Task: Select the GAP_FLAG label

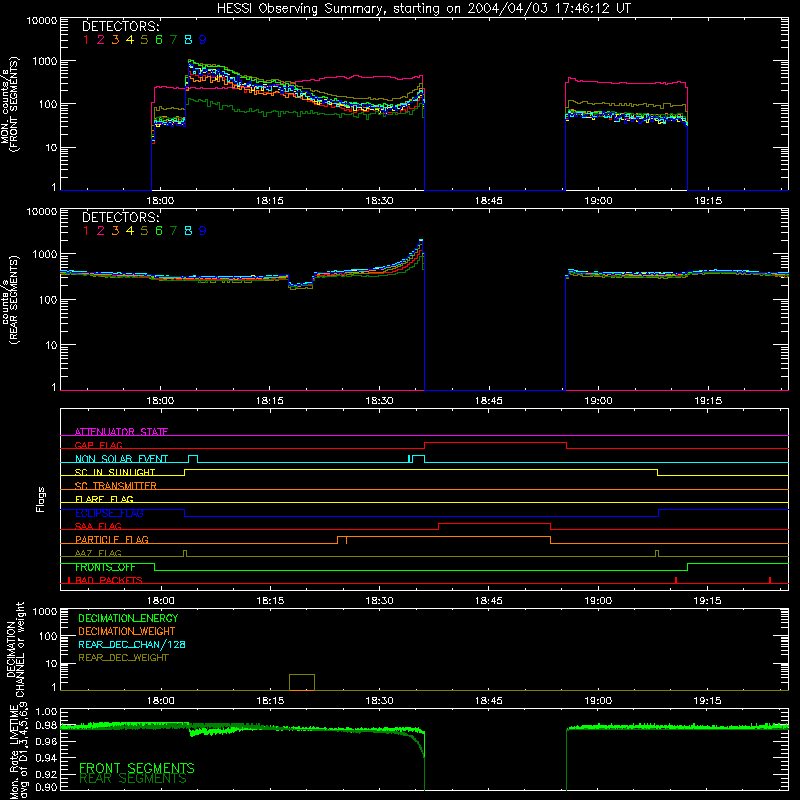Action: click(x=98, y=445)
